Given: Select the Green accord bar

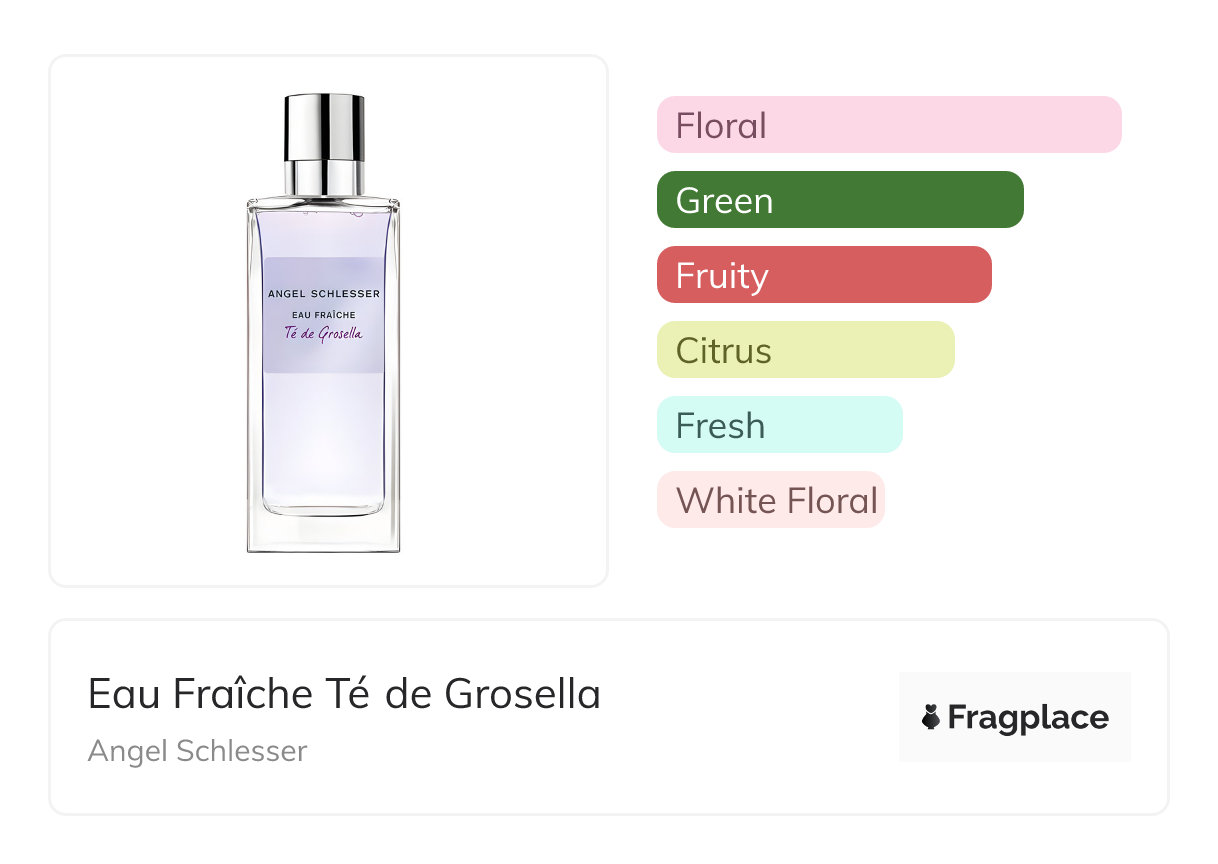Looking at the screenshot, I should (x=840, y=200).
